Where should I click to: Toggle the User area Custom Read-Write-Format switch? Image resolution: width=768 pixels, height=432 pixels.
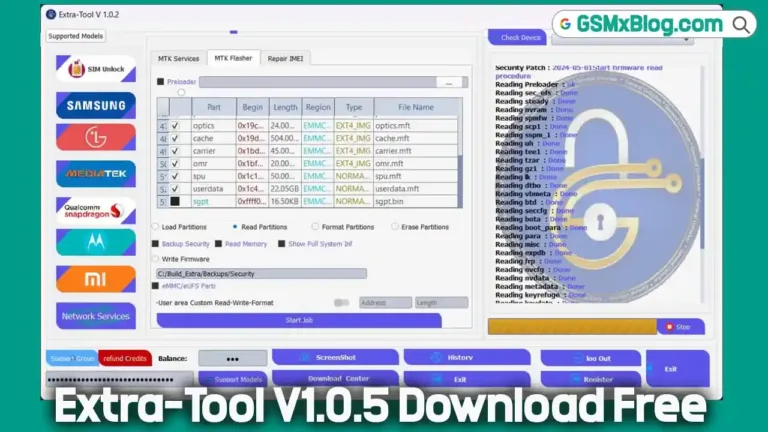coord(341,303)
